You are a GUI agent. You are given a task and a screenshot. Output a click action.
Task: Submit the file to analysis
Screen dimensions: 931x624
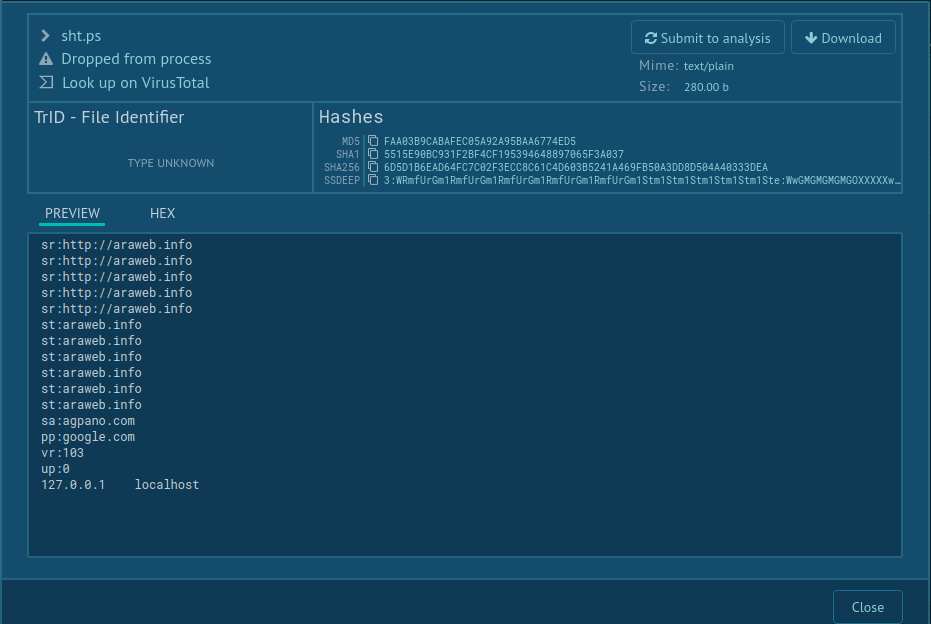(x=707, y=38)
